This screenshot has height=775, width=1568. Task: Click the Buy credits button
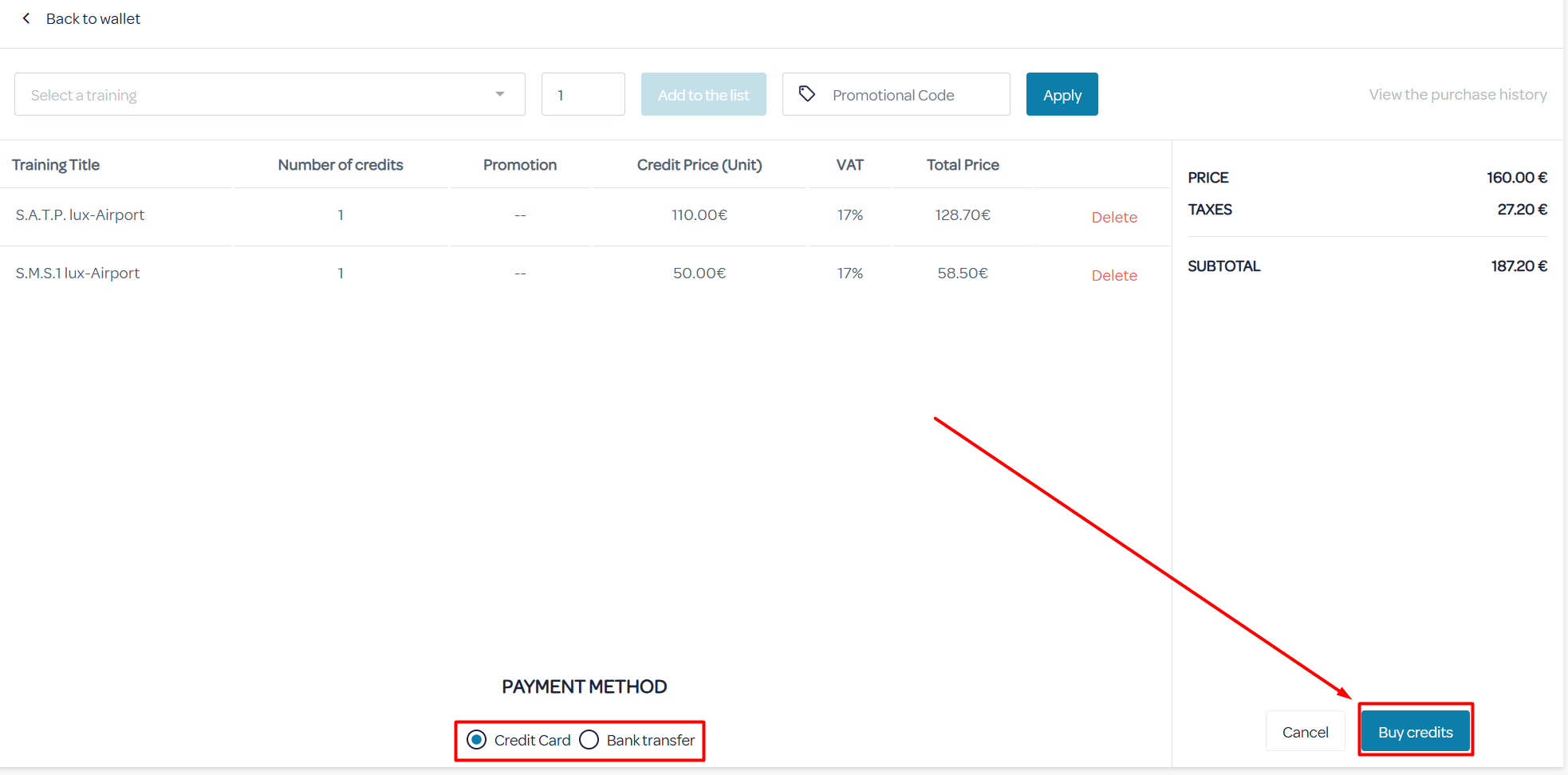point(1415,732)
